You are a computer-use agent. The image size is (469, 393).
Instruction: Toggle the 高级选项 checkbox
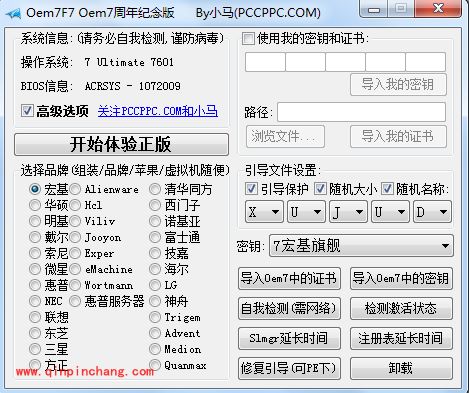(27, 111)
